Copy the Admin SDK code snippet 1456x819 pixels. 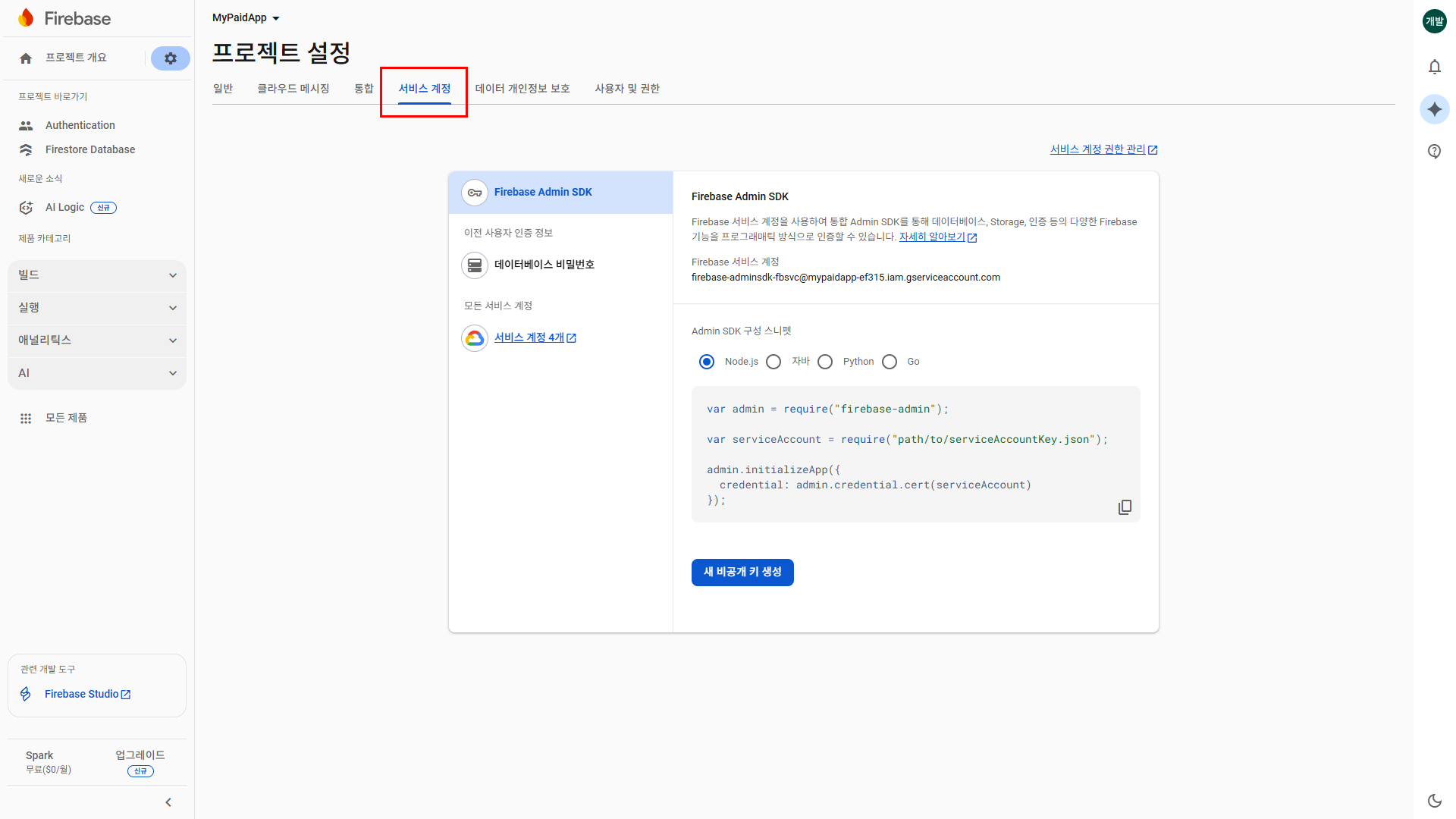pos(1125,507)
